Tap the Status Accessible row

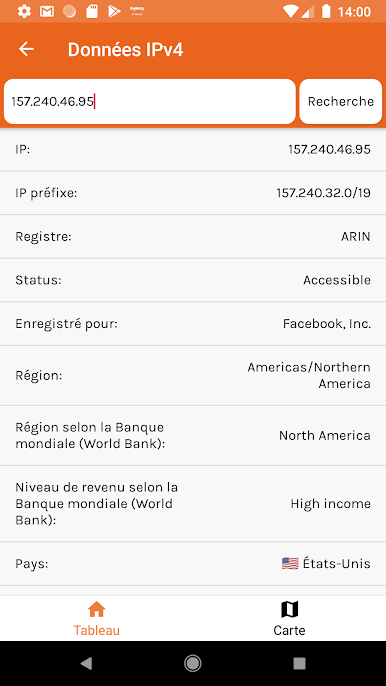193,280
